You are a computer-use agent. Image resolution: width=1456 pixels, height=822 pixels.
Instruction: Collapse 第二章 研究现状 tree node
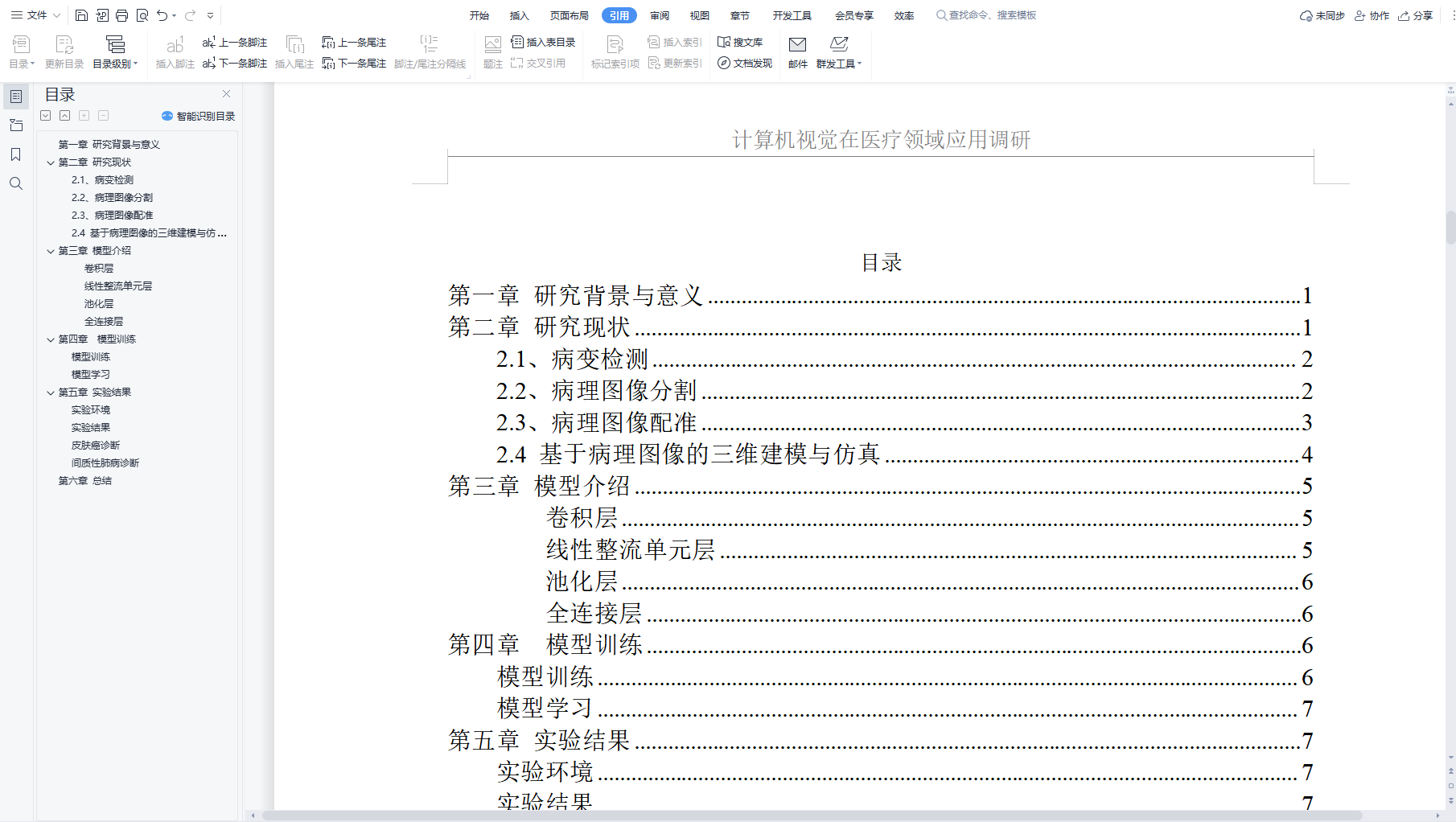pyautogui.click(x=51, y=162)
